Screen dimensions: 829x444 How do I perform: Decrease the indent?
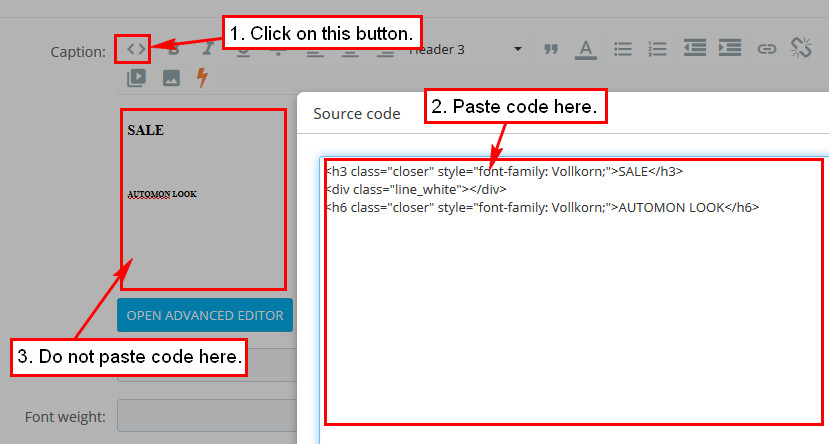[694, 48]
